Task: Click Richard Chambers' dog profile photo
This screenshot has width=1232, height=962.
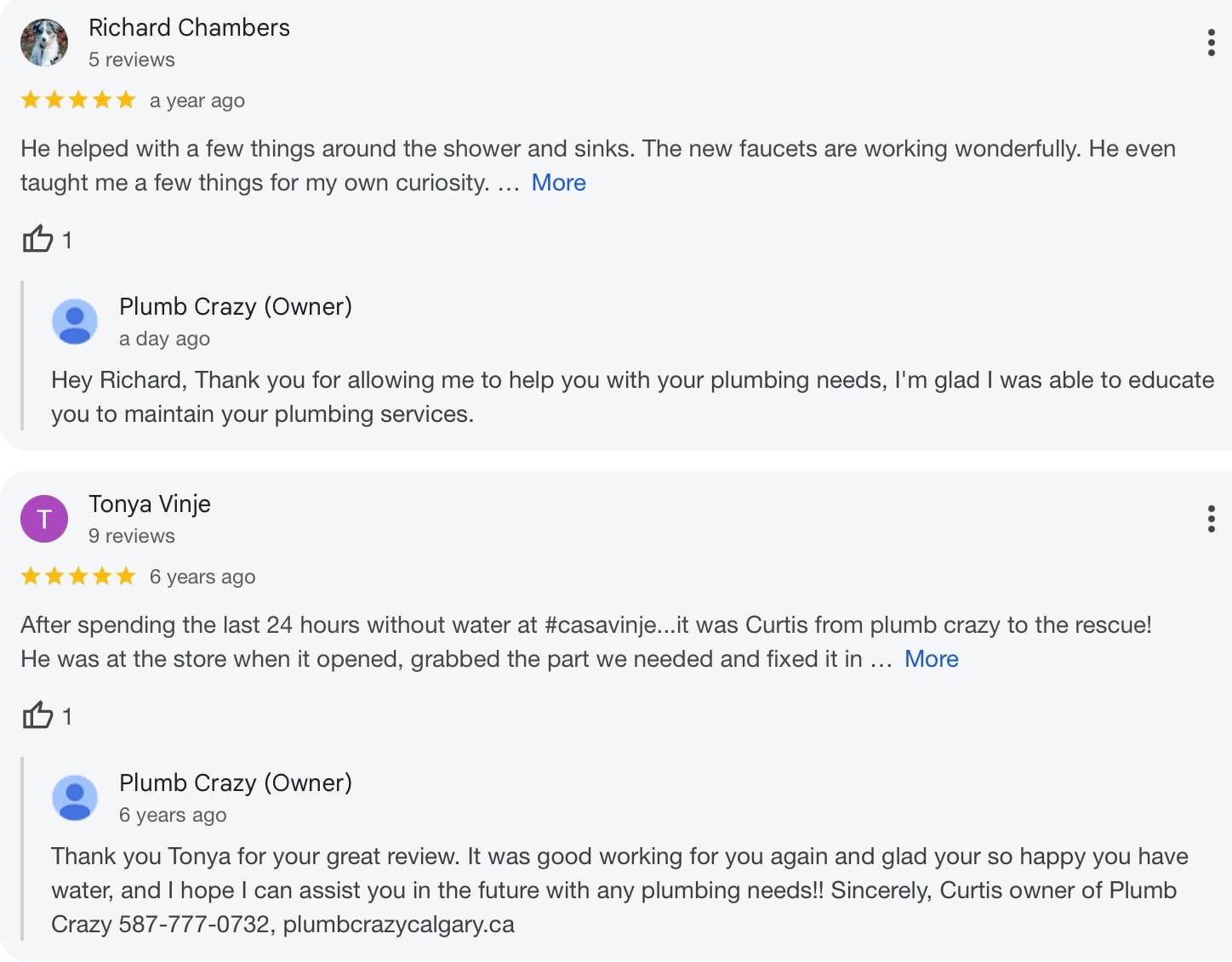Action: pyautogui.click(x=44, y=43)
